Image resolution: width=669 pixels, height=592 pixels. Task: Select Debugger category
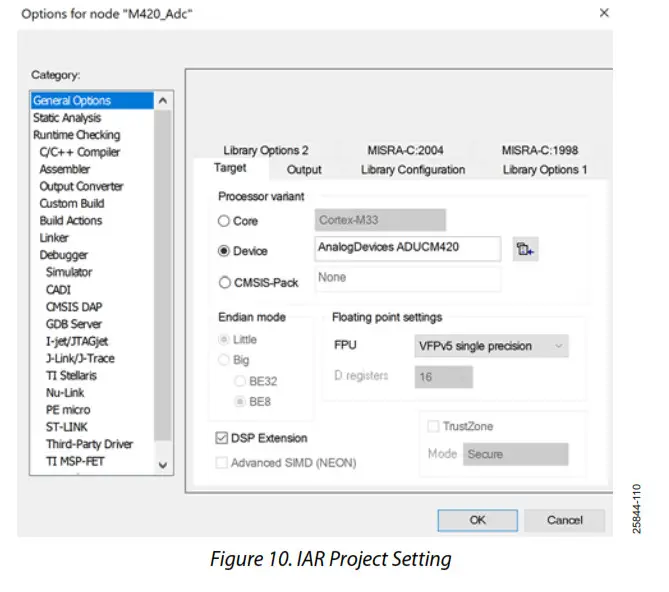click(92, 255)
